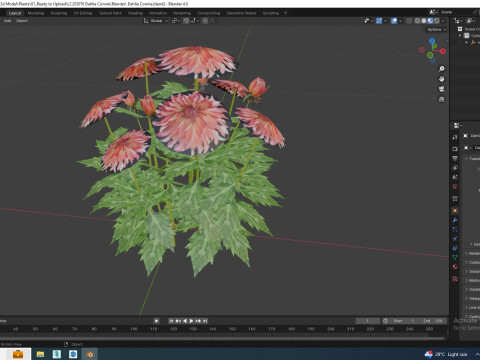Click the current frame number field
Image resolution: width=480 pixels, height=360 pixels.
[x=367, y=321]
